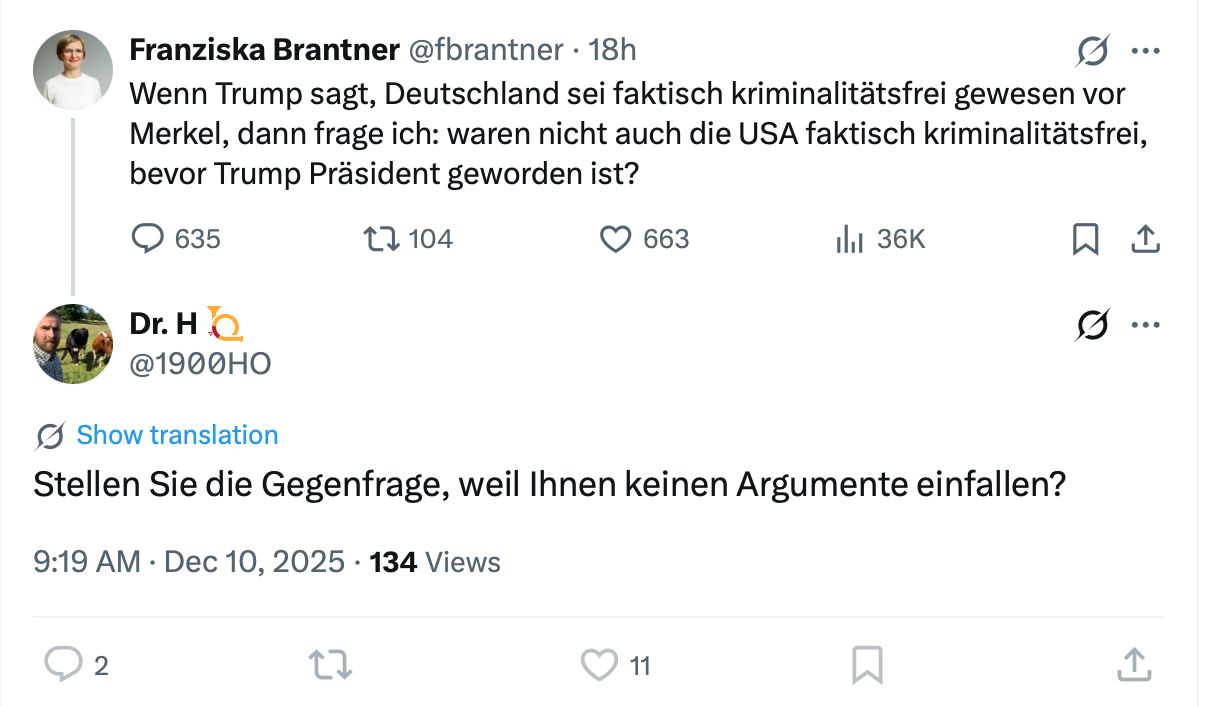Open the @1900HO profile handle
Viewport: 1222px width, 706px height.
[200, 364]
